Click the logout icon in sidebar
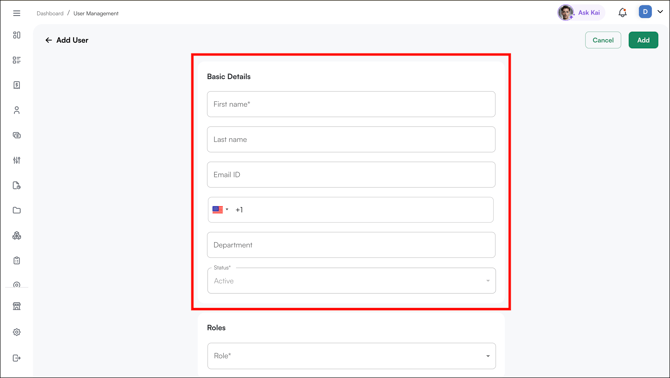This screenshot has height=378, width=670. pos(17,358)
